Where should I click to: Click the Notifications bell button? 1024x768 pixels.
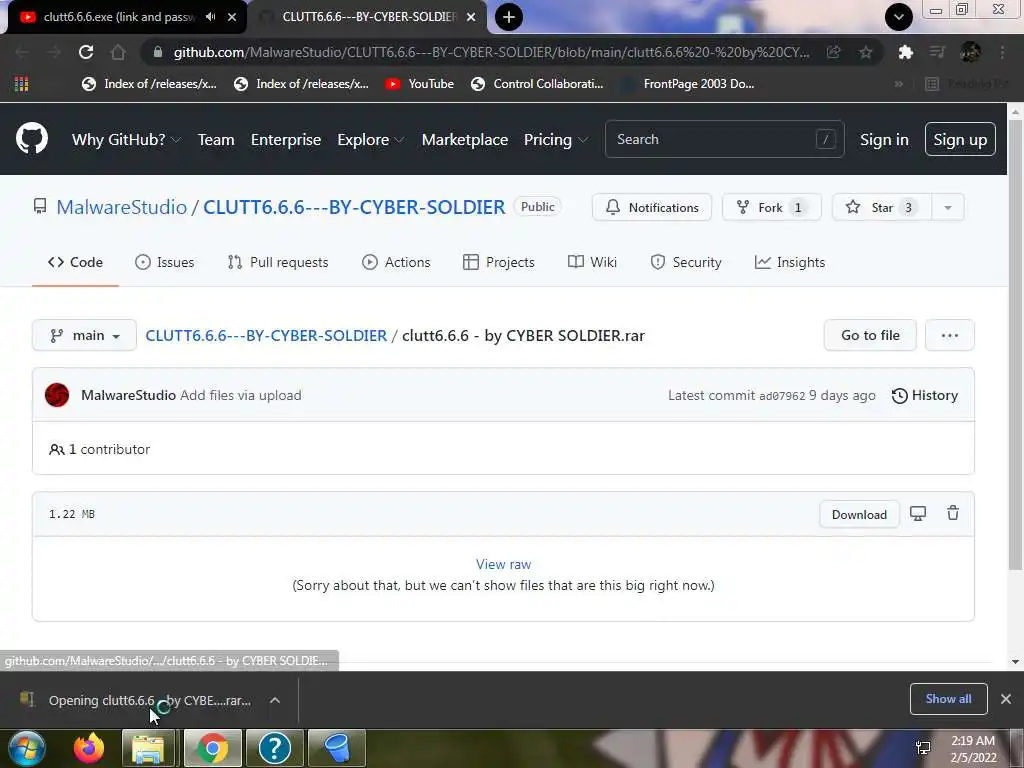tap(652, 208)
